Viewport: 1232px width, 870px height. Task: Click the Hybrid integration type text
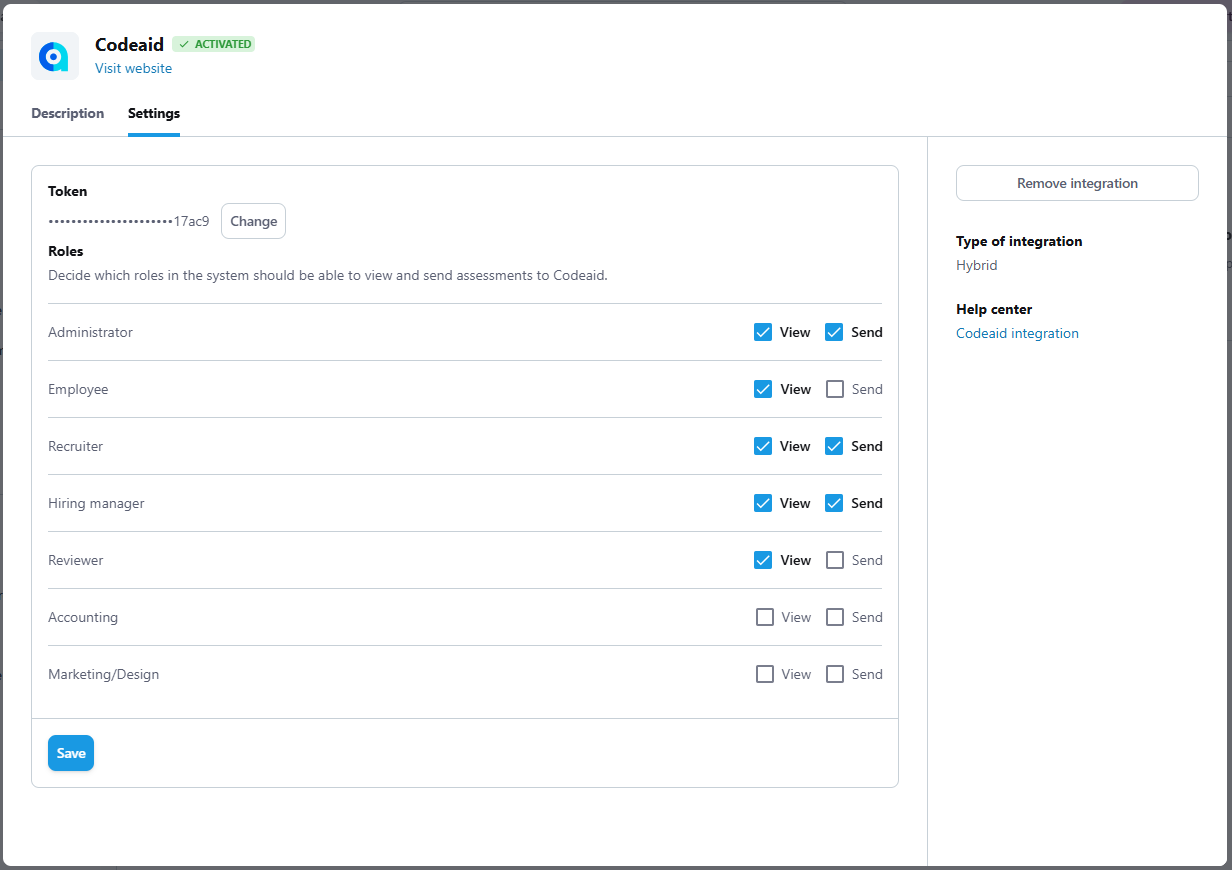click(976, 265)
